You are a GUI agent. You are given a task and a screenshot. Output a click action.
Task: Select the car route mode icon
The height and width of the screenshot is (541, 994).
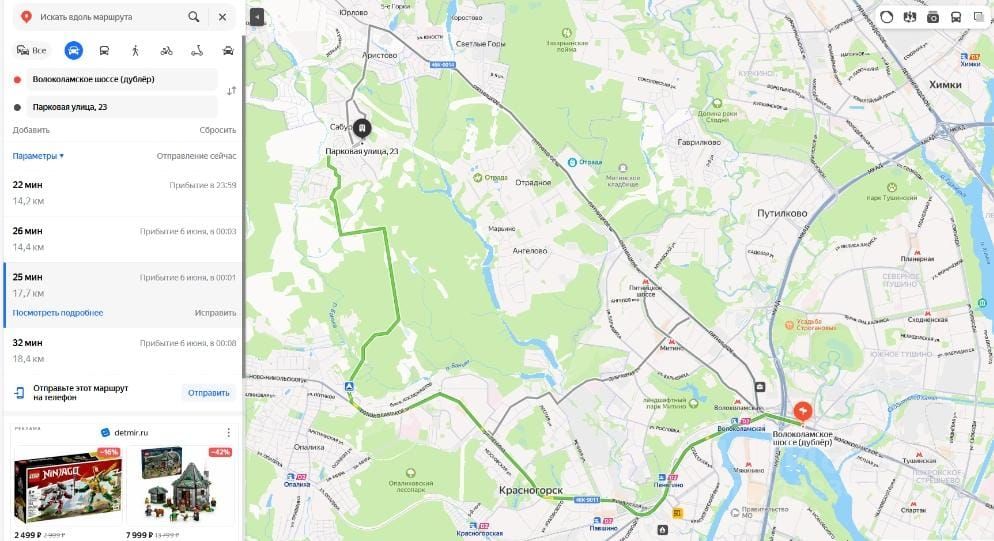point(74,50)
